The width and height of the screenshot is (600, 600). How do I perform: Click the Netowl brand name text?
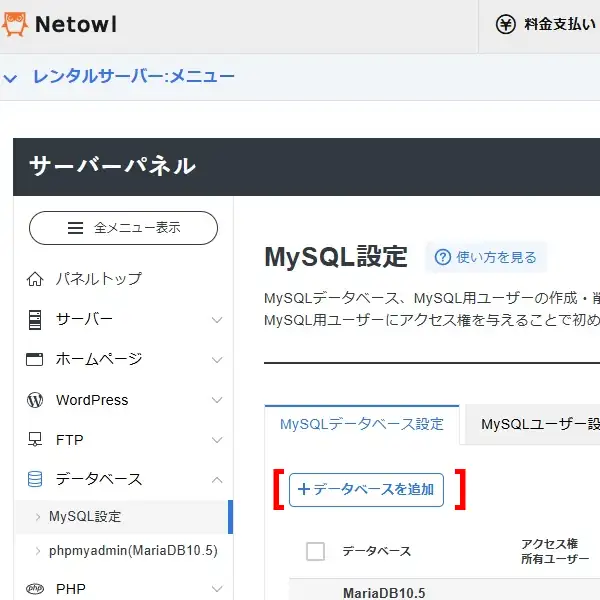click(76, 24)
